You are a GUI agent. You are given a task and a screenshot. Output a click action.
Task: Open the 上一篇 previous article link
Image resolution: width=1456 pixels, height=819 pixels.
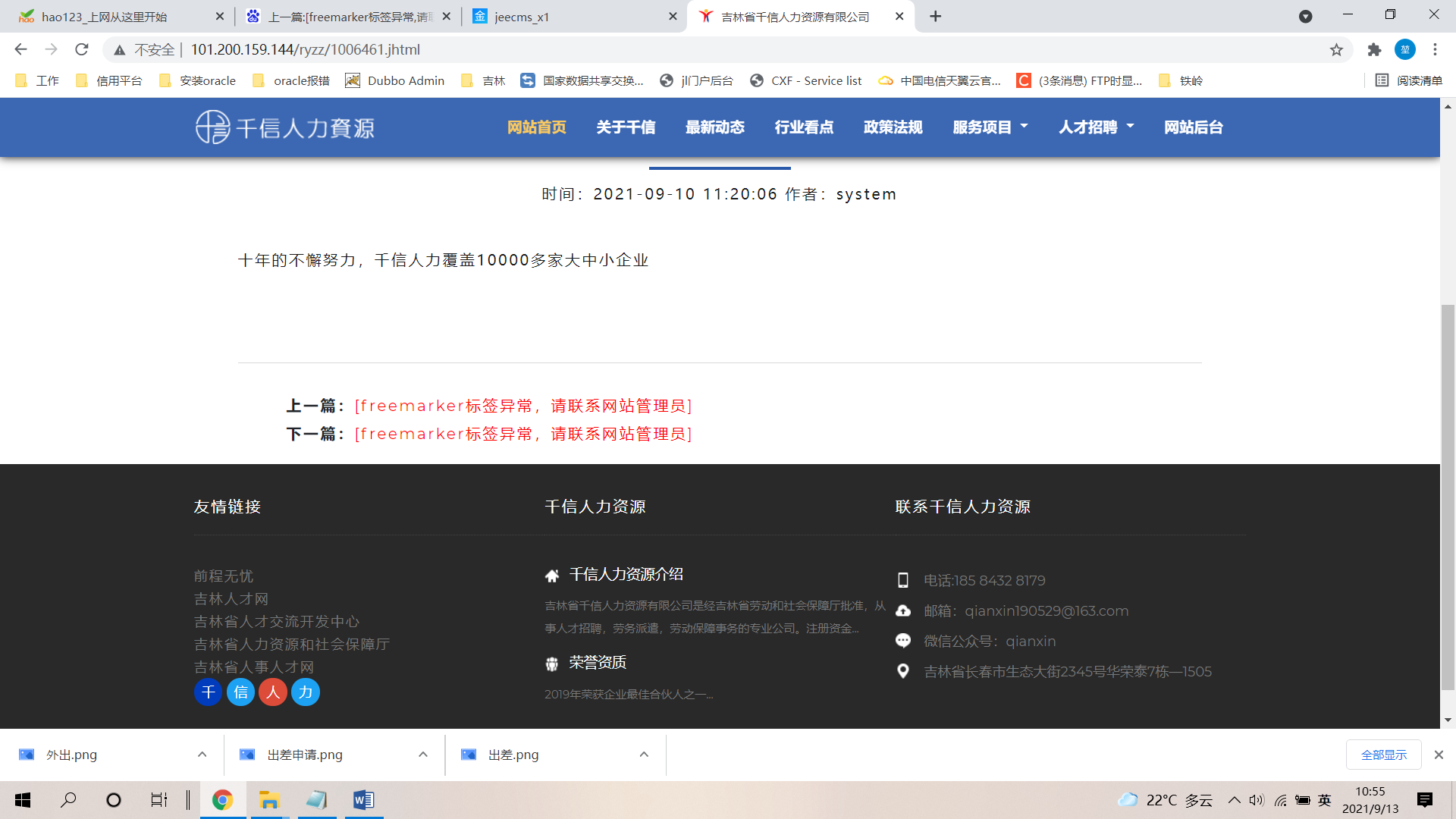coord(522,406)
